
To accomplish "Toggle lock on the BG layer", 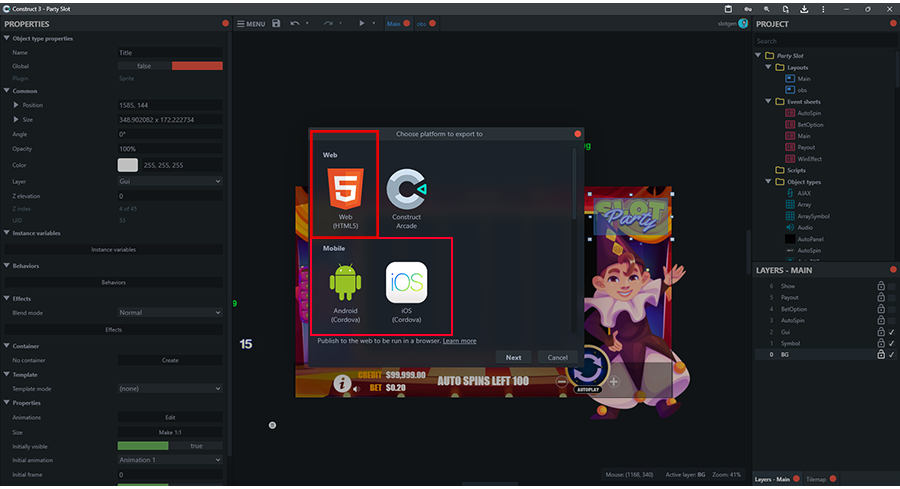I will 880,355.
